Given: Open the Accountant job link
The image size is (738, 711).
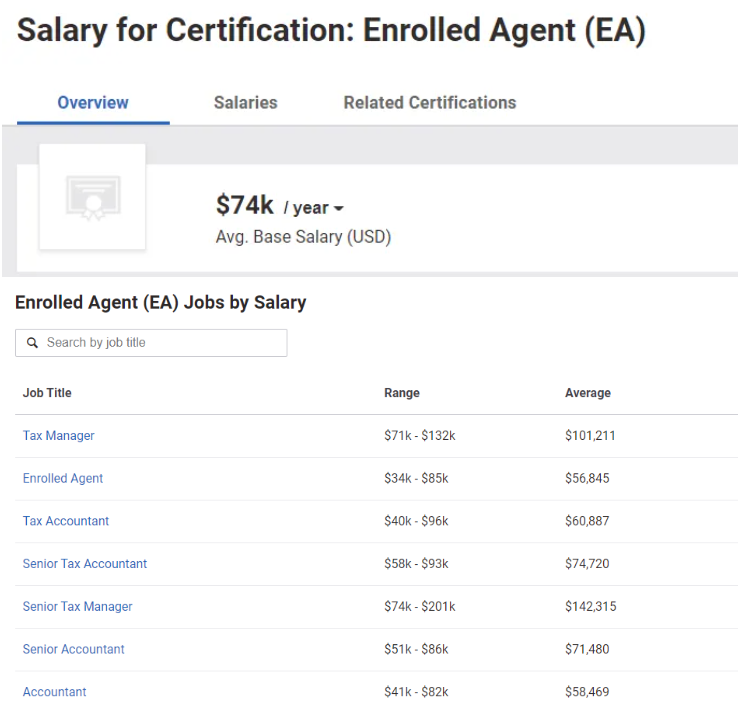Looking at the screenshot, I should [x=55, y=692].
